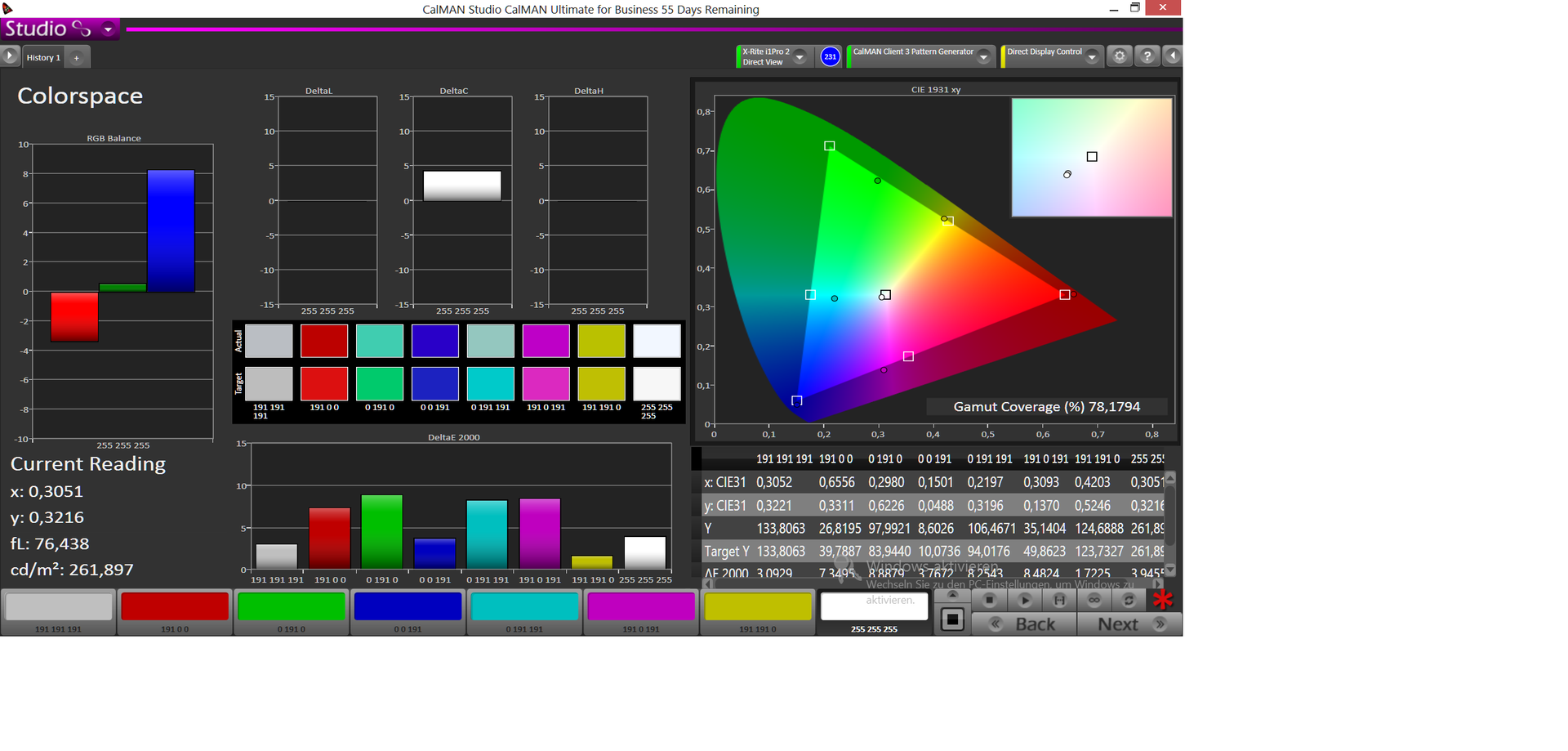Click the red primary target square in CIE chart

pyautogui.click(x=1065, y=294)
